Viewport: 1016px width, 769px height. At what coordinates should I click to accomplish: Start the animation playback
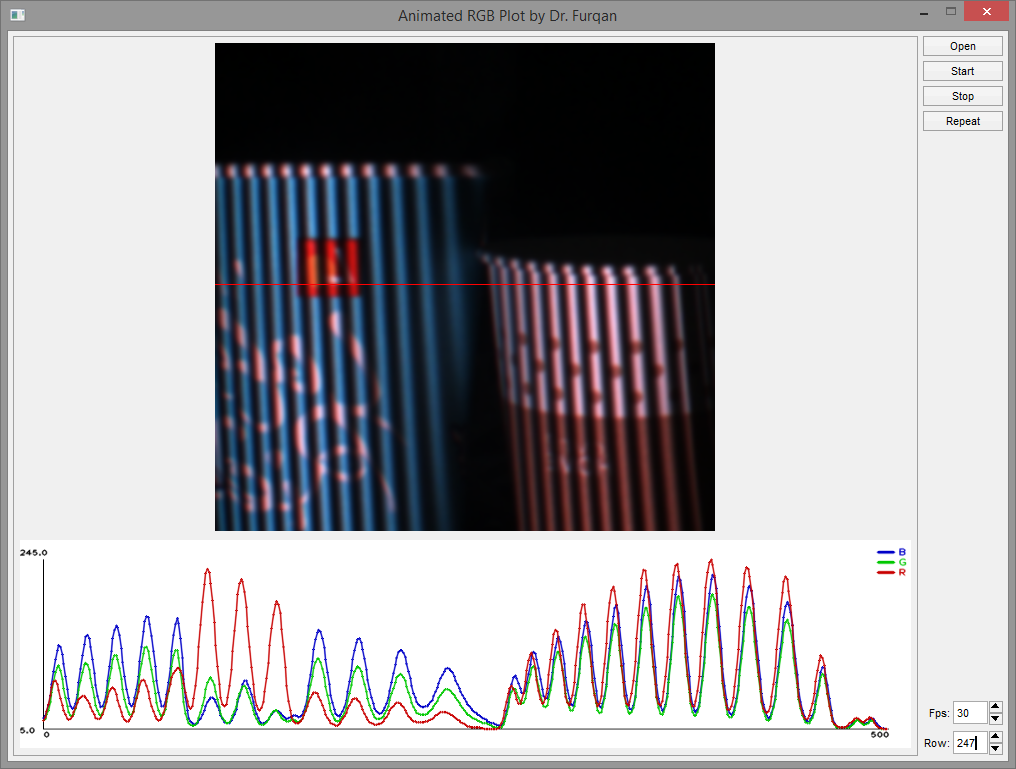(962, 71)
